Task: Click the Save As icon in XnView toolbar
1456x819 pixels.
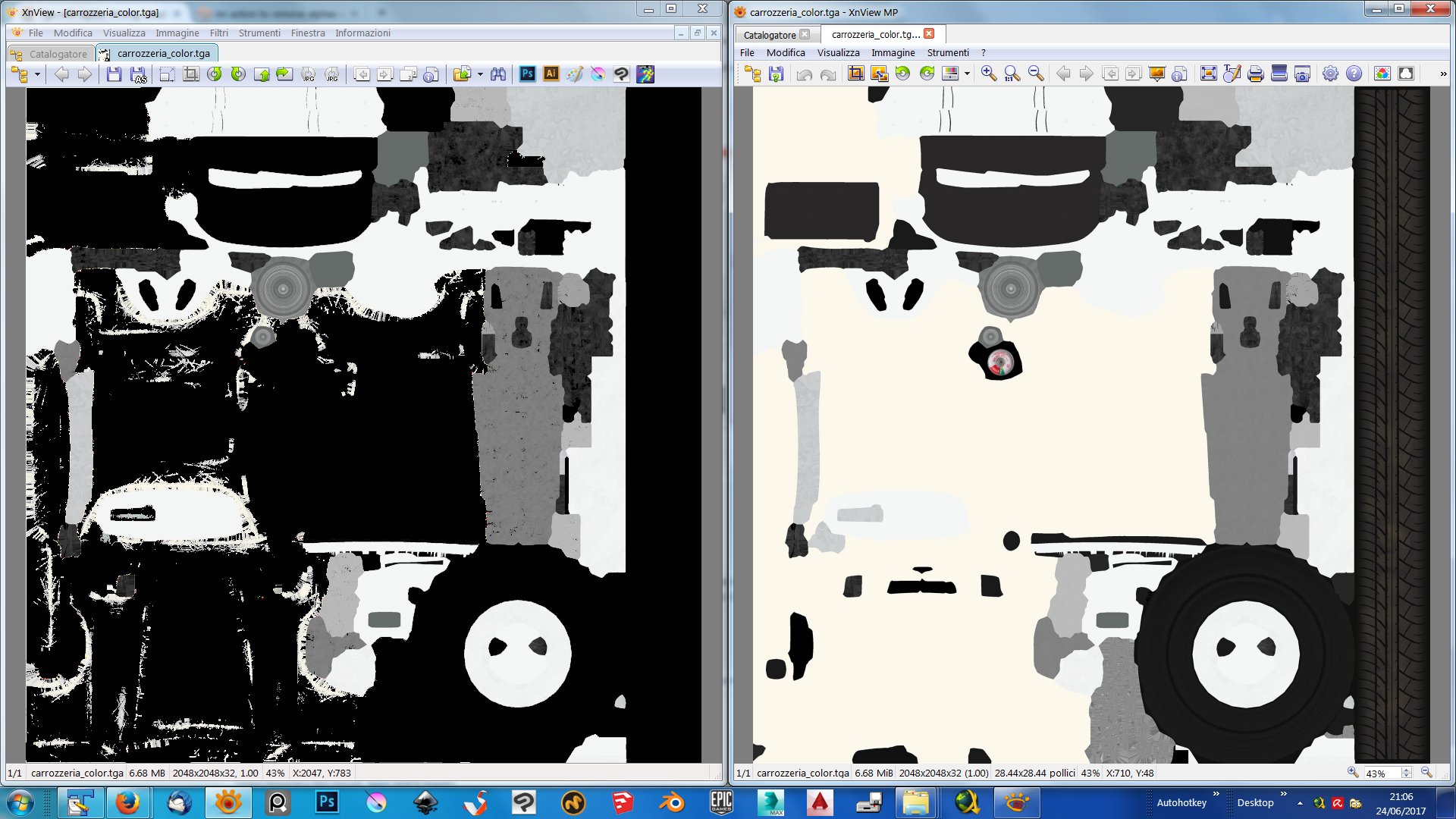Action: 138,74
